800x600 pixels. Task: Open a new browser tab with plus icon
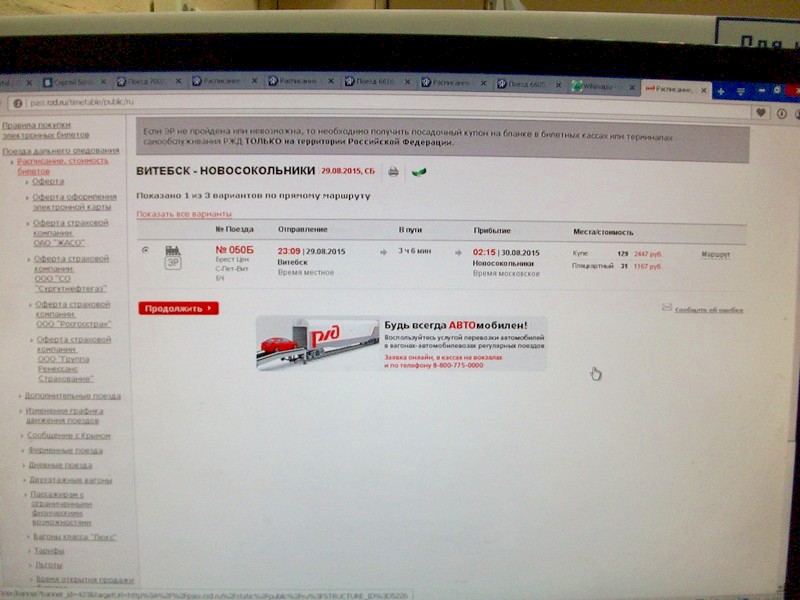720,90
